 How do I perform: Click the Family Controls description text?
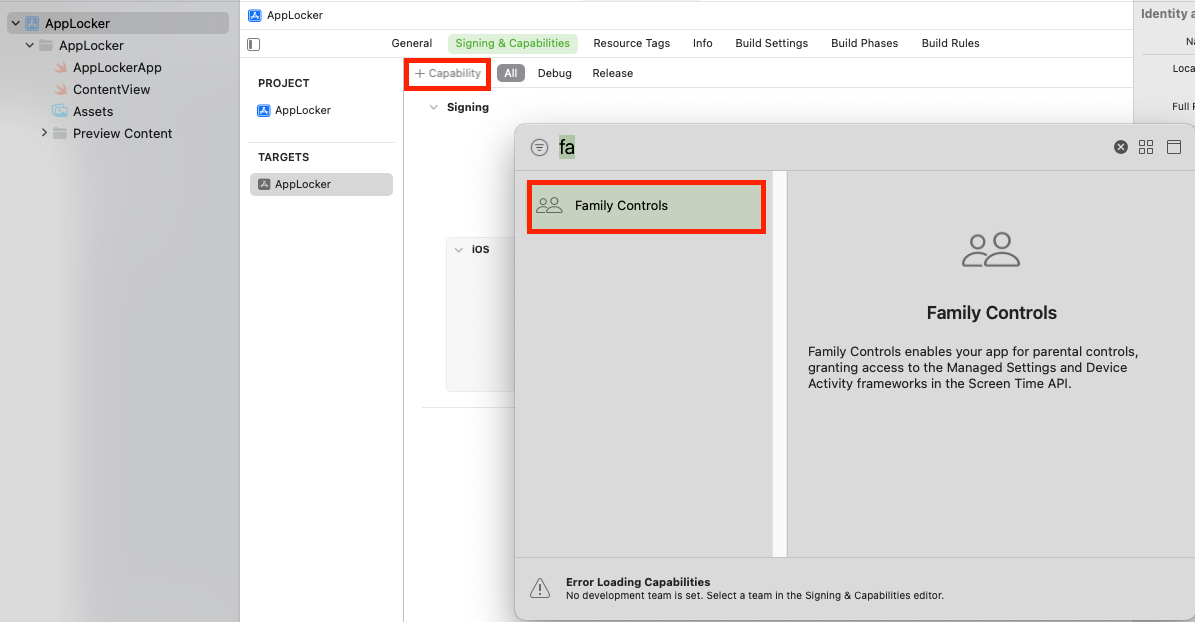[x=972, y=367]
